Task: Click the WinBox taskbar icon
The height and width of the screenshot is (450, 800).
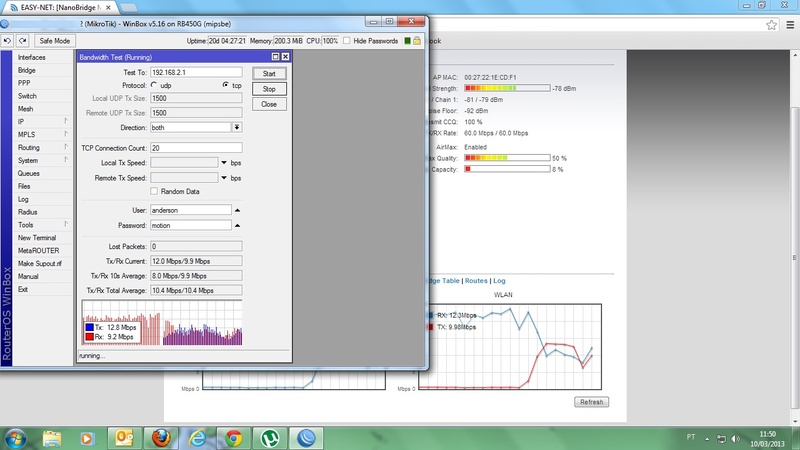Action: click(x=307, y=437)
